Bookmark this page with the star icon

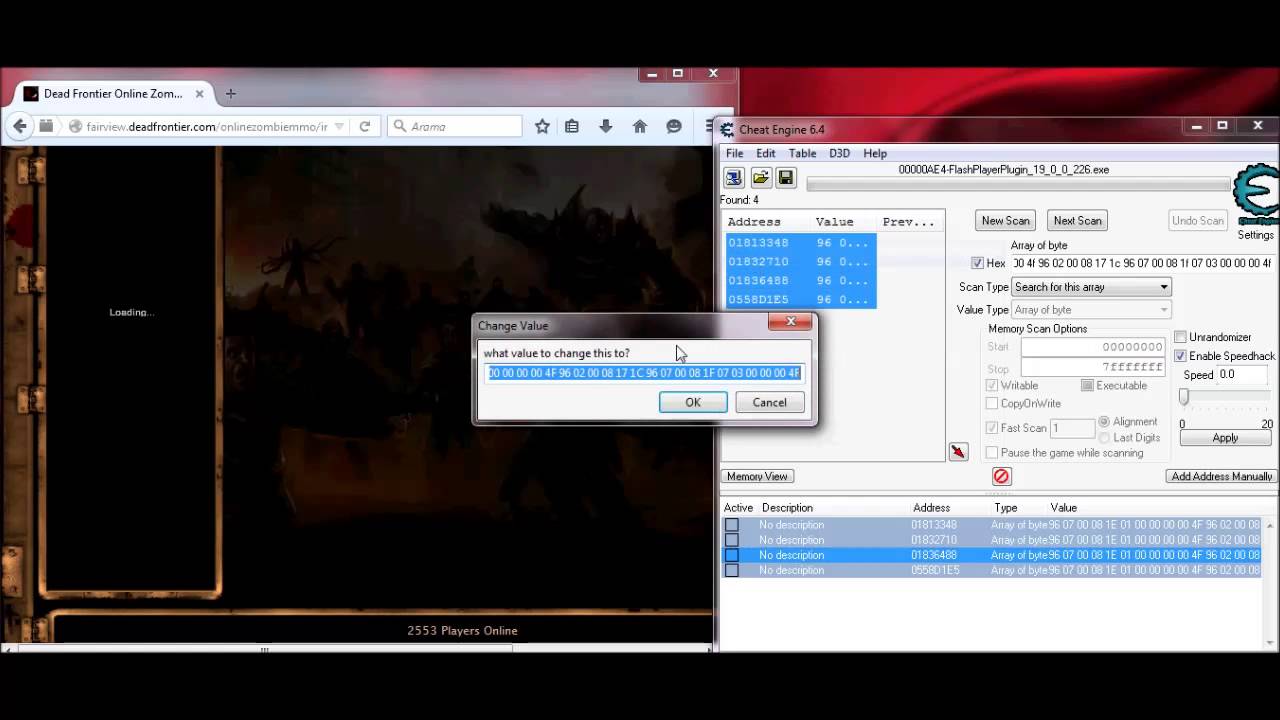[542, 126]
